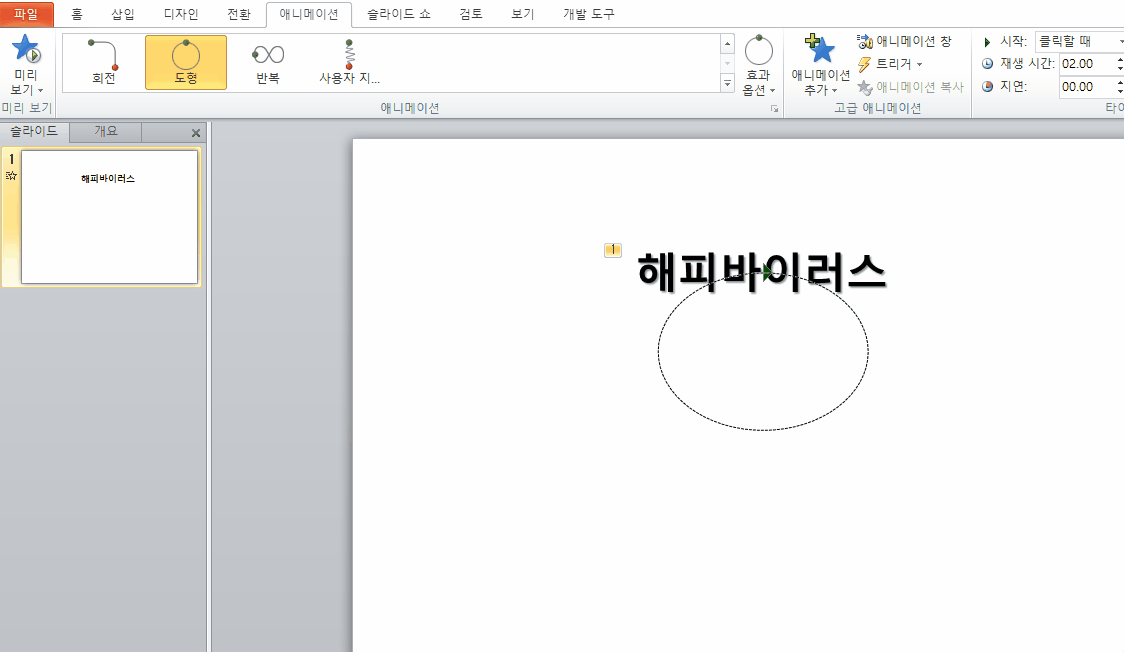Click the 지연 delay spinner arrows
This screenshot has width=1124, height=652.
click(x=1120, y=87)
